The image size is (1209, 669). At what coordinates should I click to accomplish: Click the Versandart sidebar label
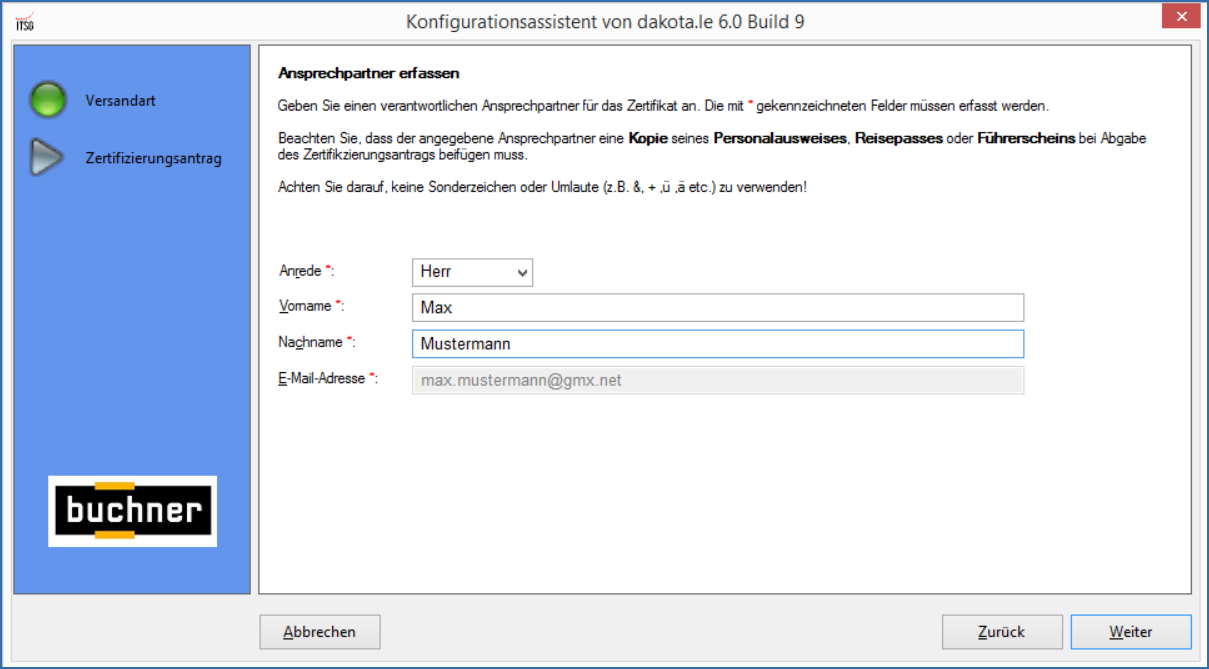(123, 100)
